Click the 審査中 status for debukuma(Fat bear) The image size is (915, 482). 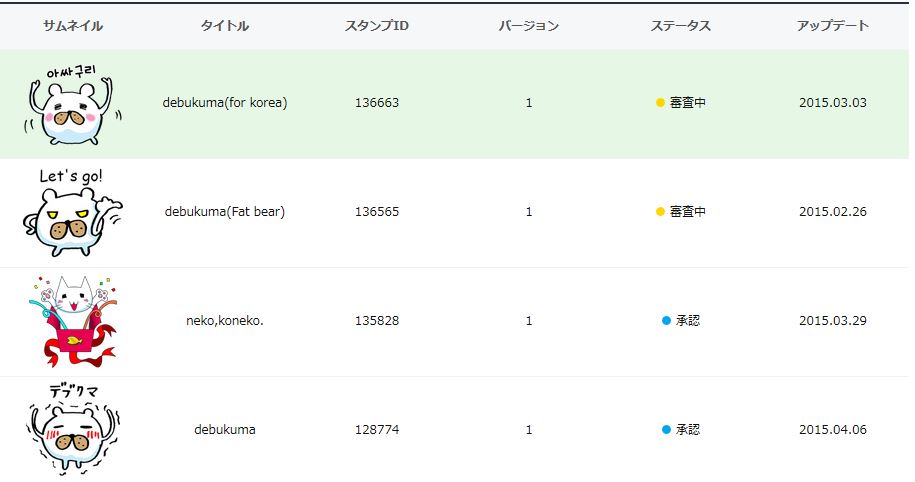(687, 212)
